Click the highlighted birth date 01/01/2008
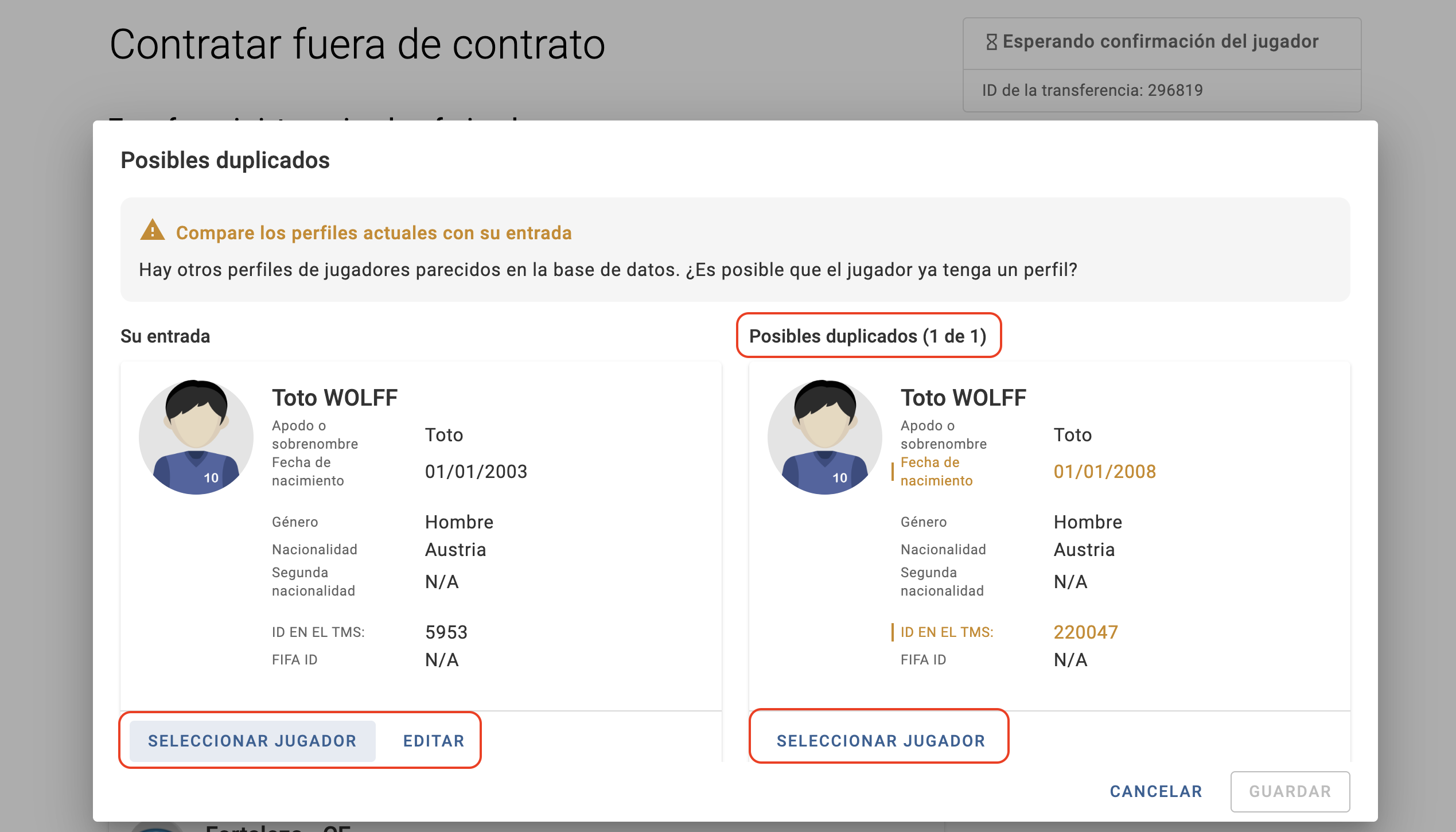1456x832 pixels. [x=1105, y=471]
